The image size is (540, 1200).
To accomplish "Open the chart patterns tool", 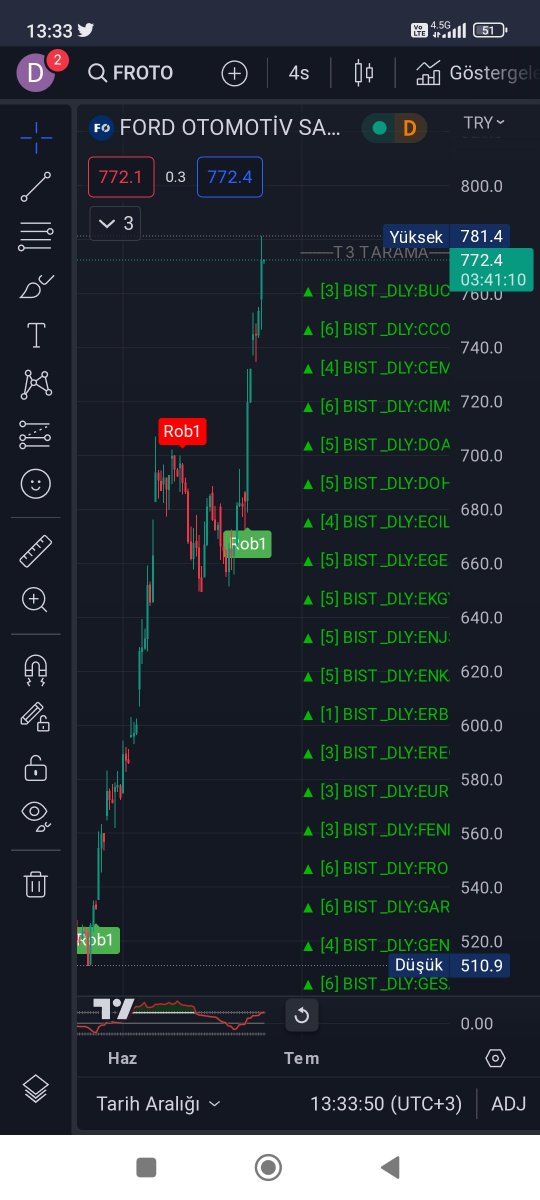I will tap(36, 384).
